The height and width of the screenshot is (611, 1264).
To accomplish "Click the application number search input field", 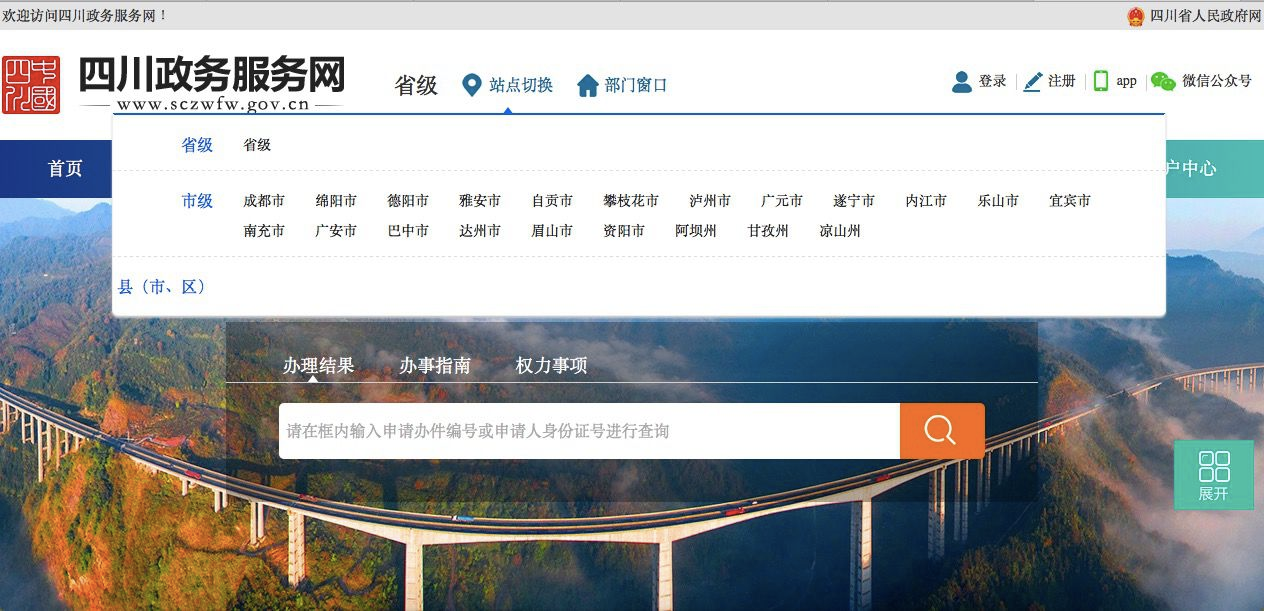I will (x=589, y=431).
